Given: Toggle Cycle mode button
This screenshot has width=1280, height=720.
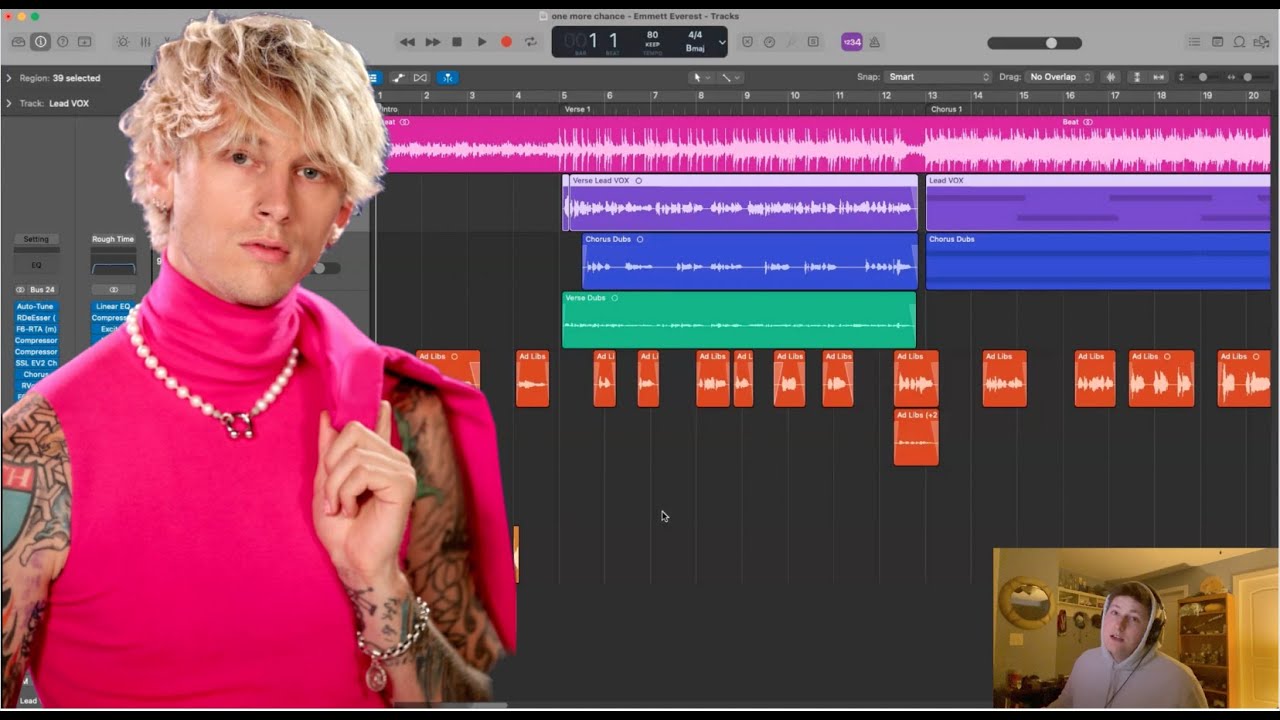Looking at the screenshot, I should tap(530, 42).
